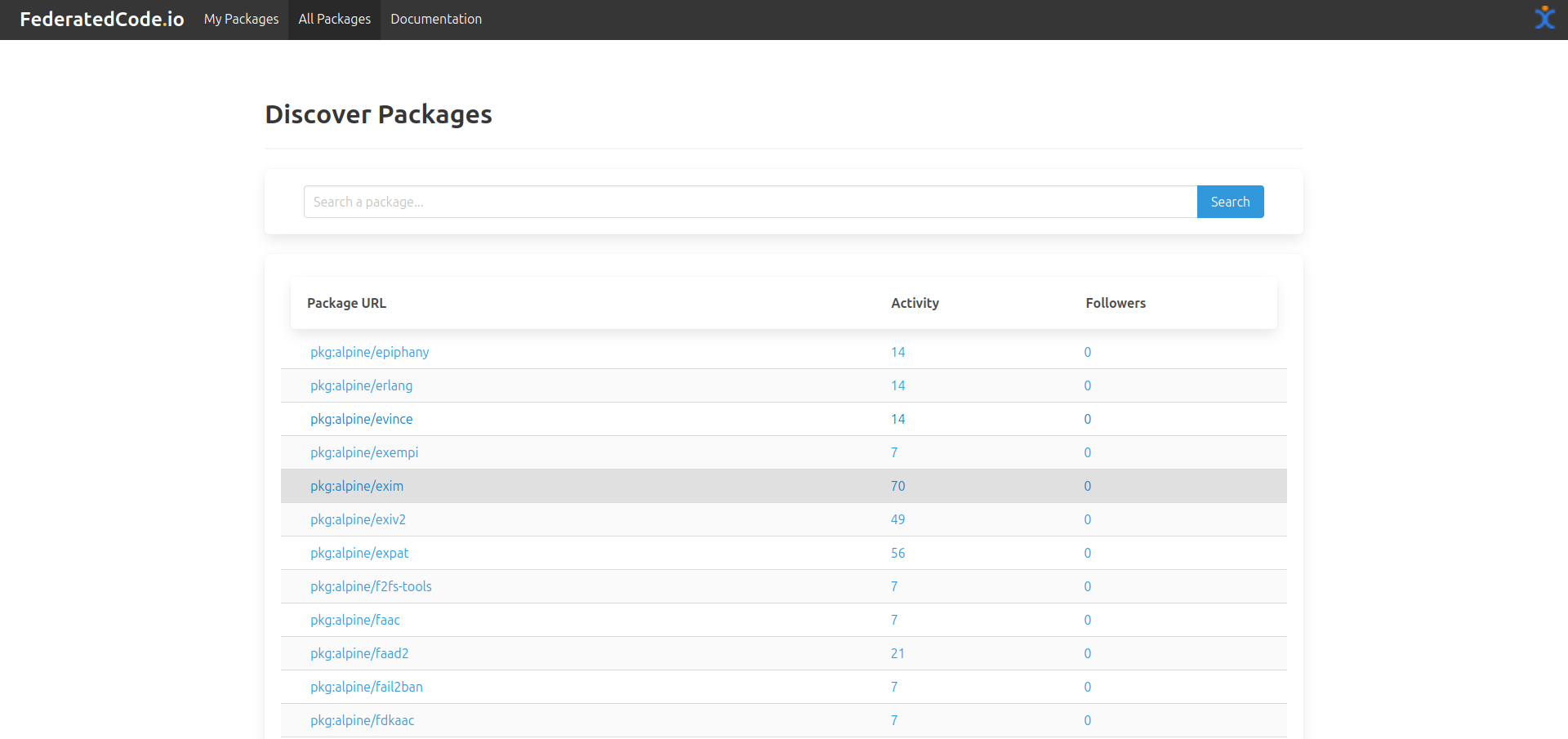Screen dimensions: 1568x739
Task: Select the All Packages menu item
Action: point(334,19)
